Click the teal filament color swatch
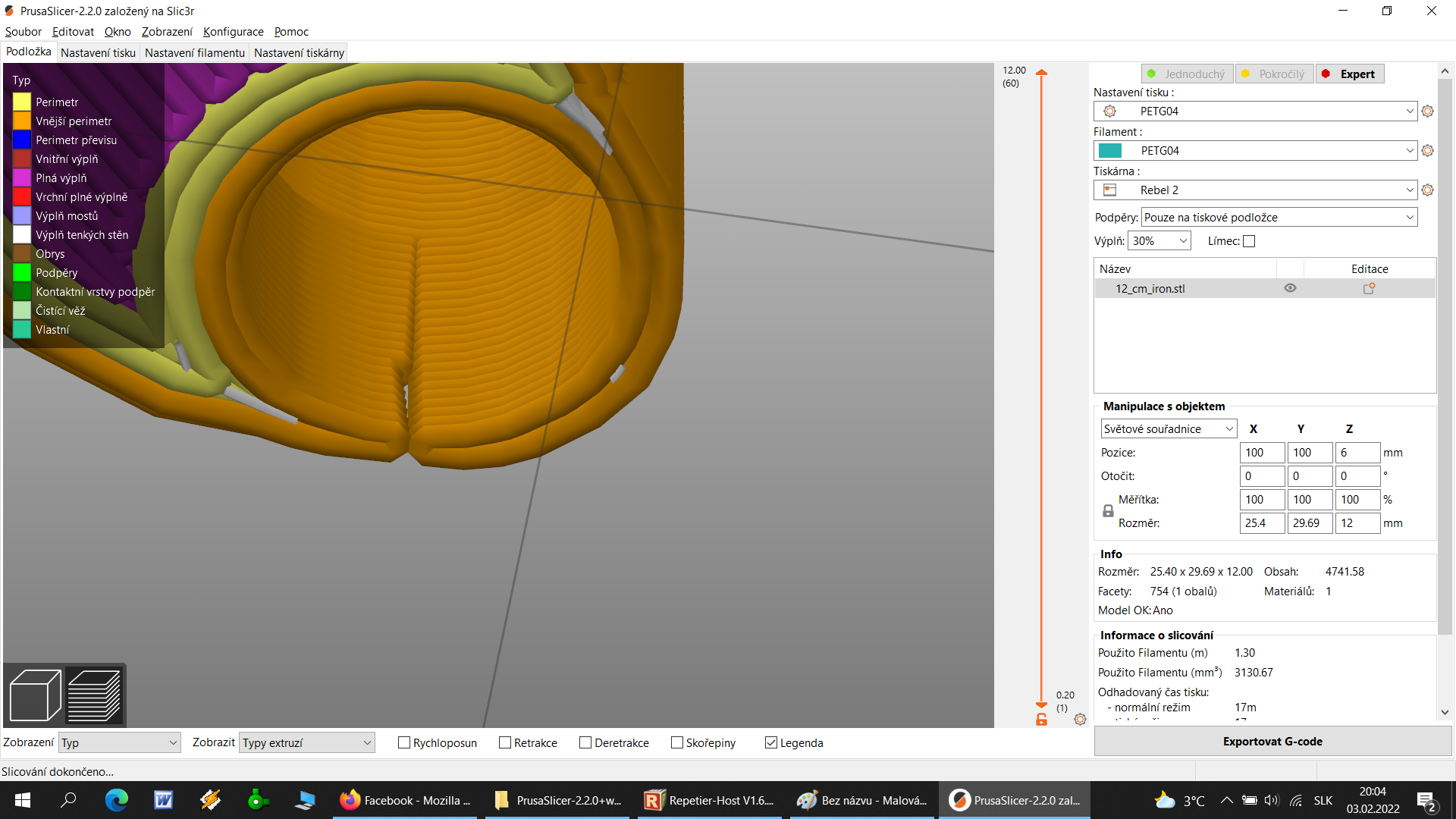 click(1110, 151)
